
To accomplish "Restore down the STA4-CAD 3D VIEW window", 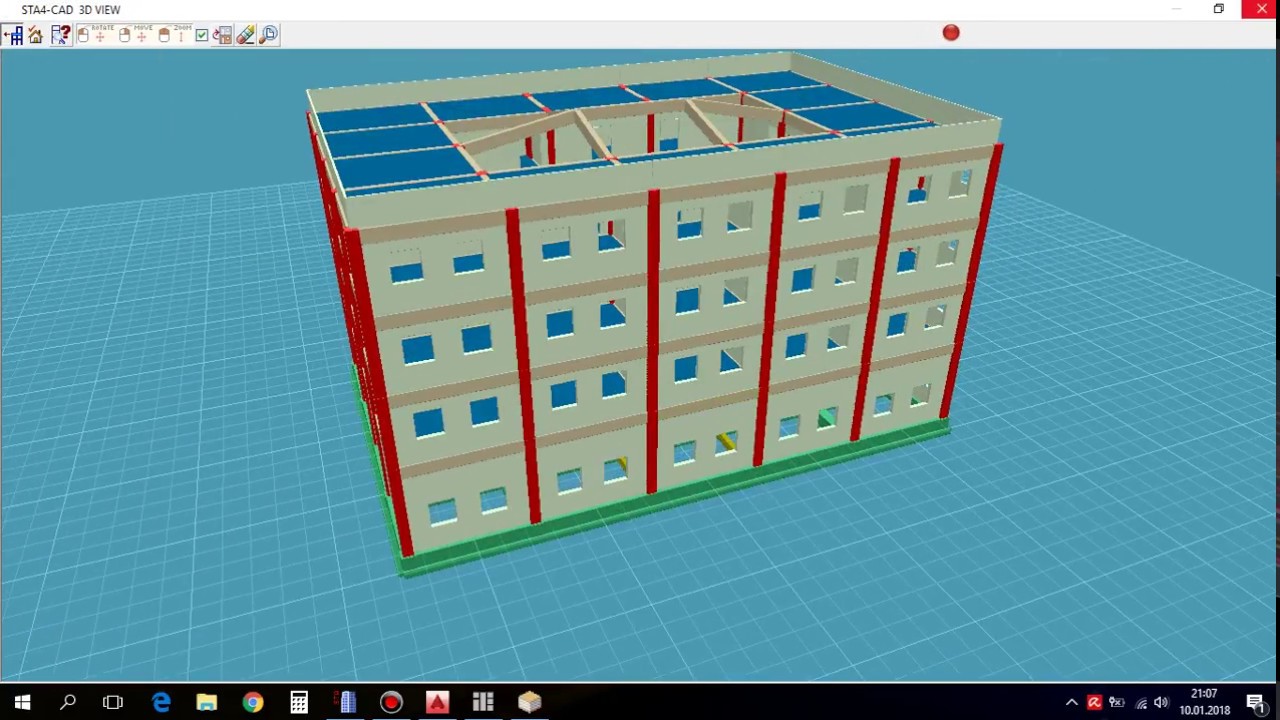I will click(1219, 9).
